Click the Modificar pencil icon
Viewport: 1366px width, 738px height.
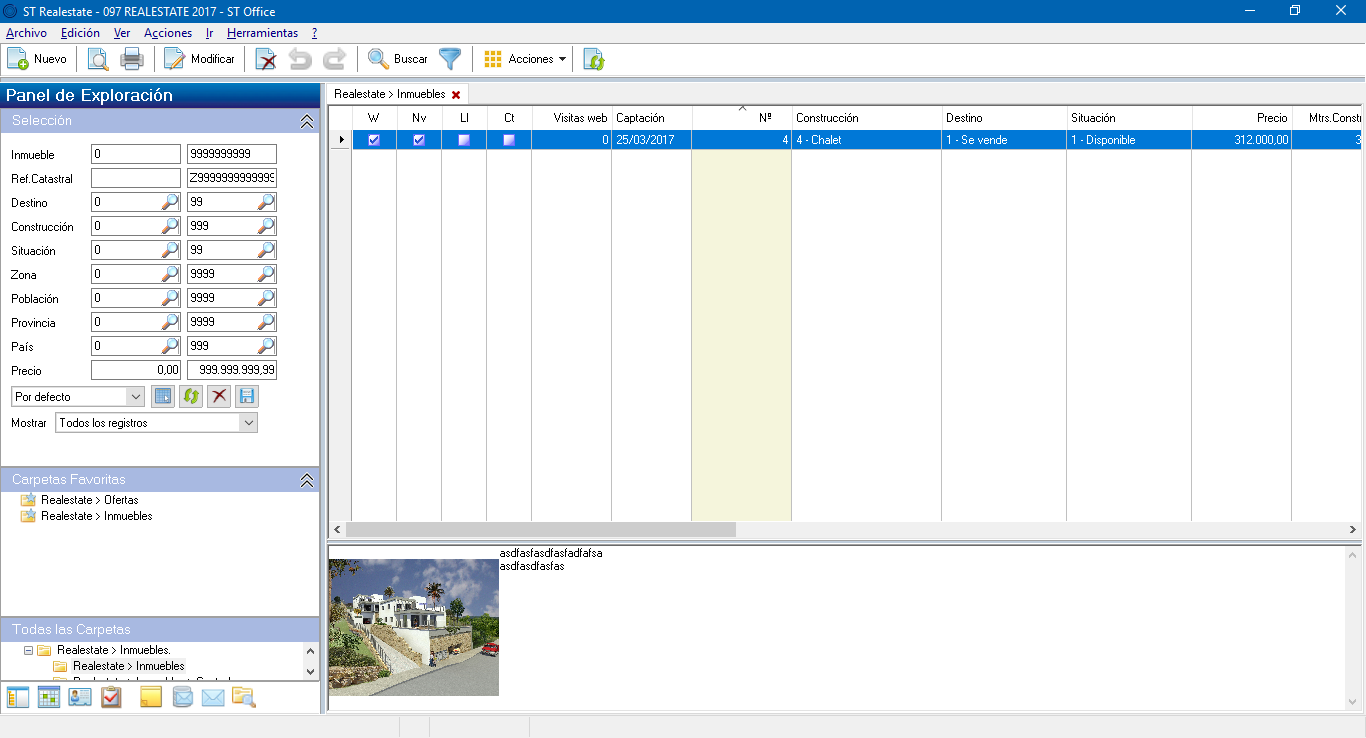tap(175, 59)
